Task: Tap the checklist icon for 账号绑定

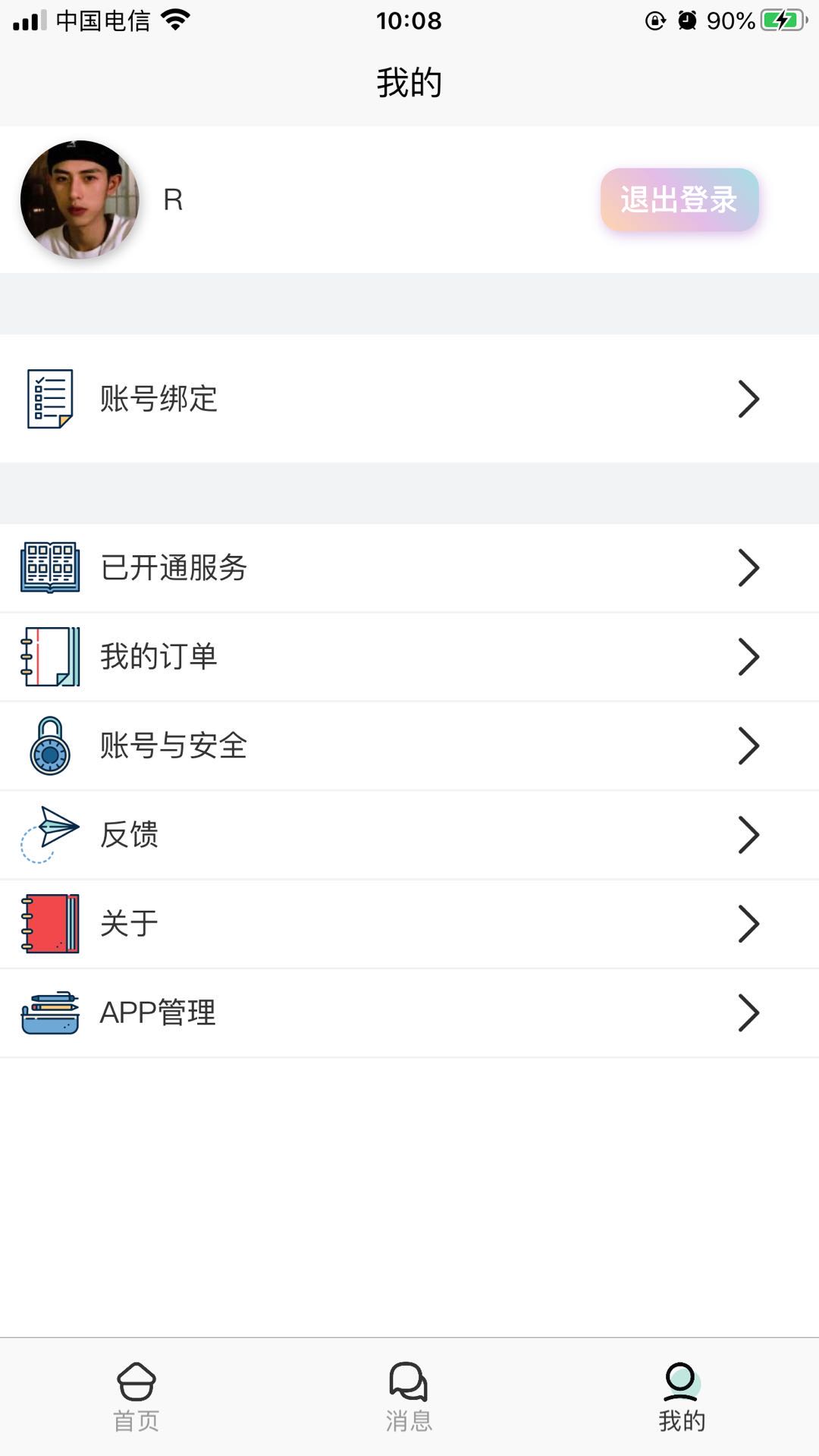Action: pyautogui.click(x=50, y=399)
